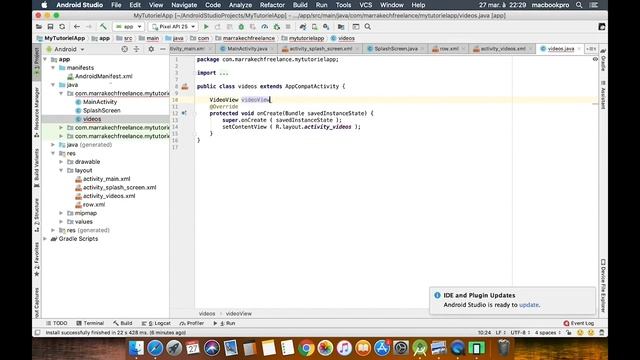Open the AVD Manager icon
640x360 pixels.
(x=314, y=27)
